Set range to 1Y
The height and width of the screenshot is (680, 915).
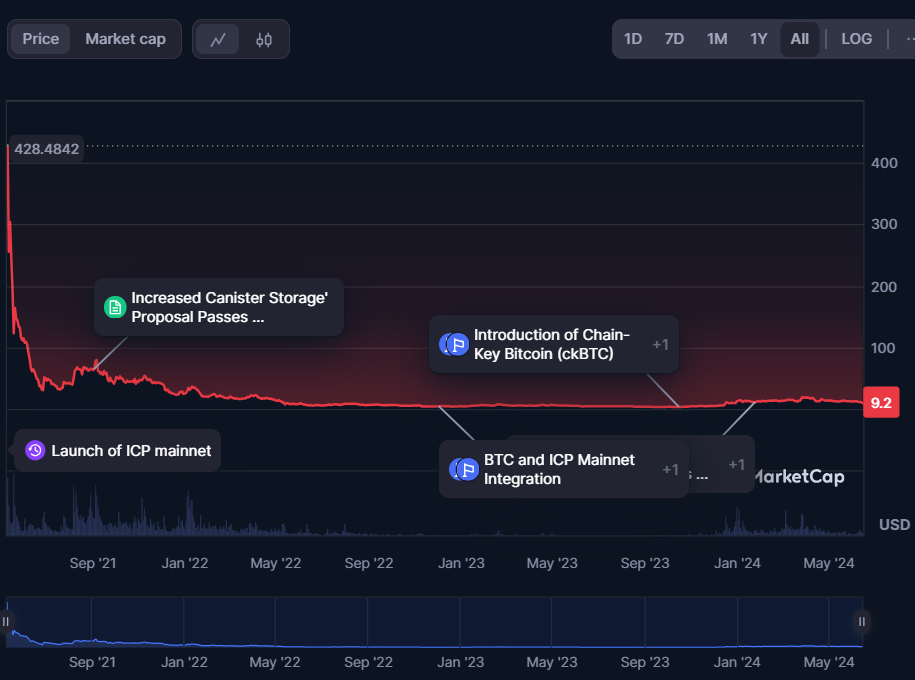(x=759, y=39)
